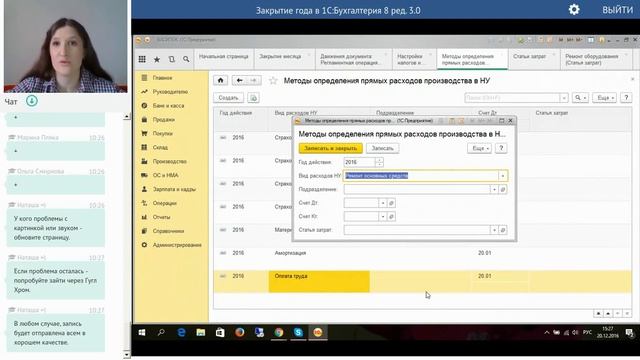Image resolution: width=640 pixels, height=360 pixels.
Task: Open the Еще menu in the dialog
Action: 479,148
